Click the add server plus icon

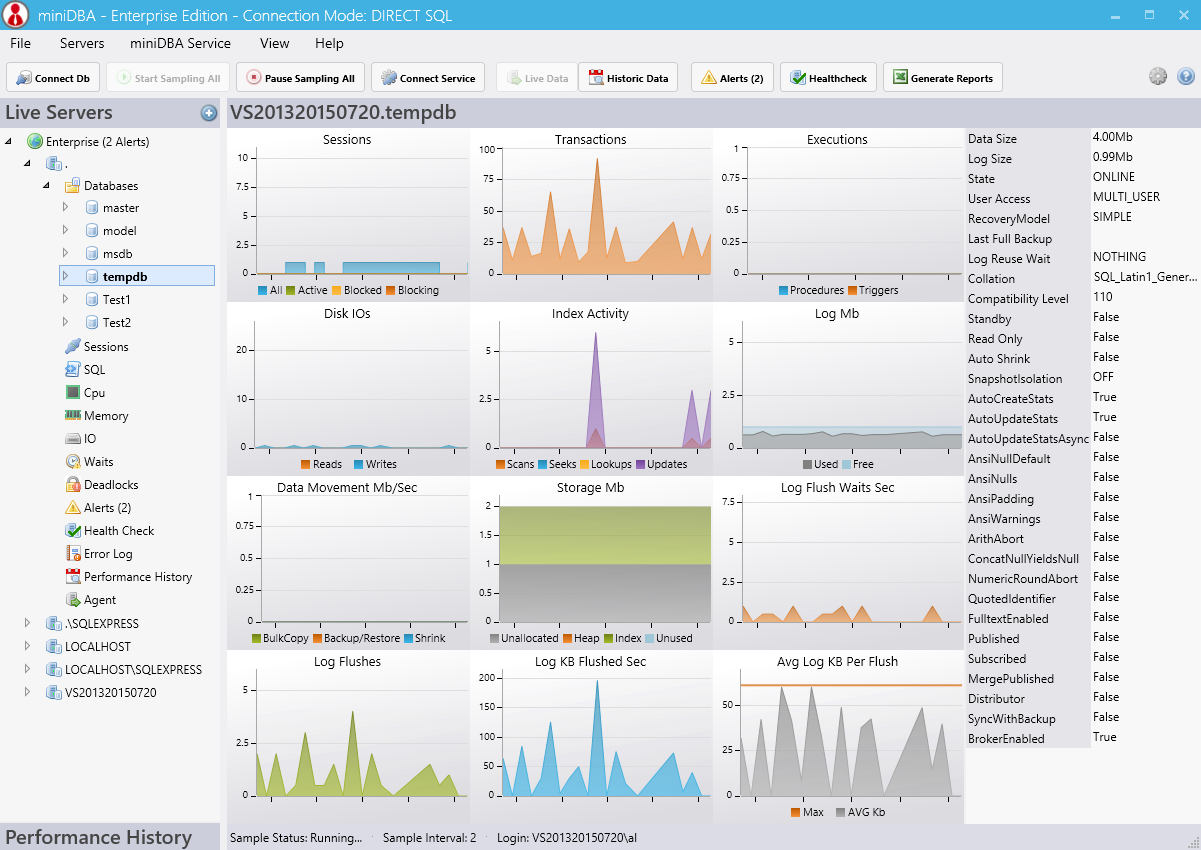coord(209,113)
